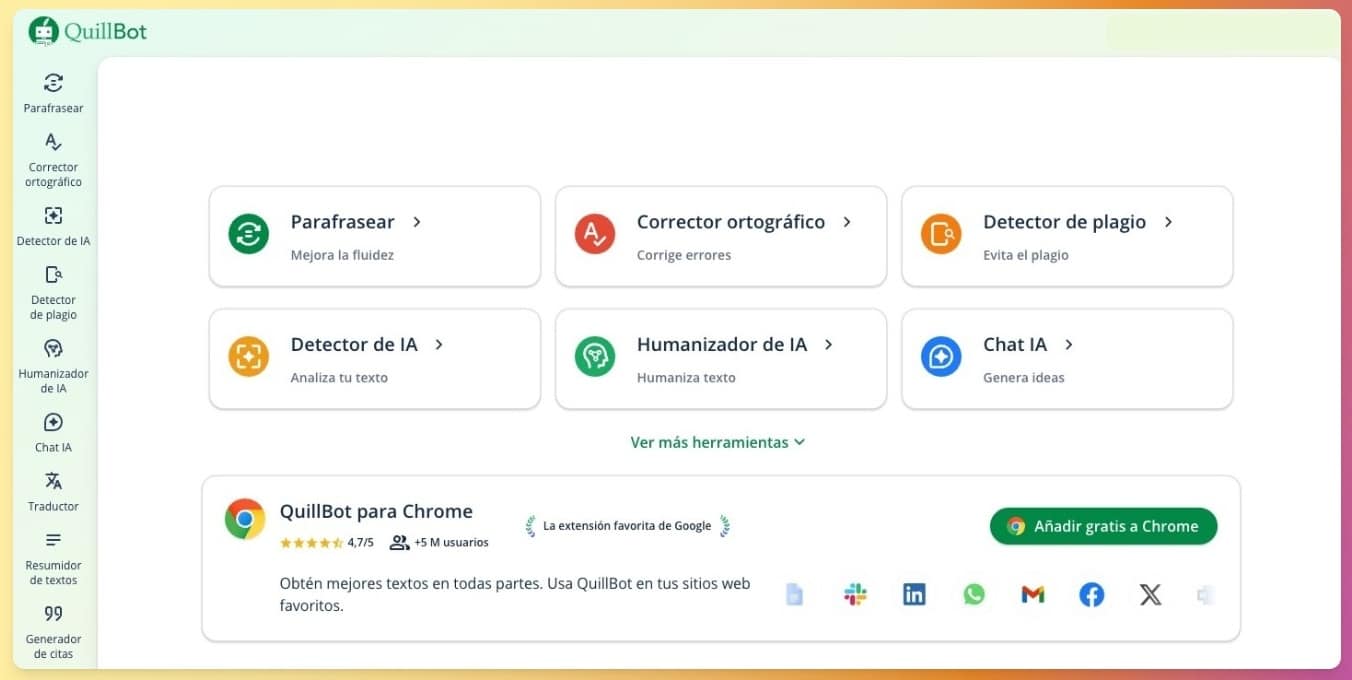Open Detector de IA sidebar icon
1352x680 pixels.
tap(54, 216)
